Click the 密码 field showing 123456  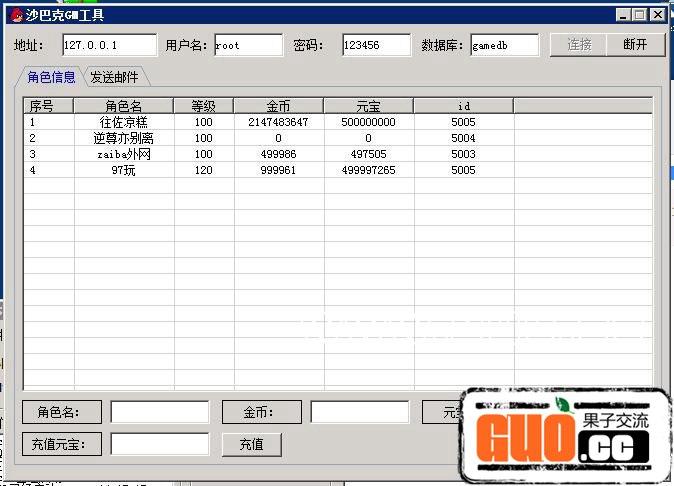coord(376,45)
